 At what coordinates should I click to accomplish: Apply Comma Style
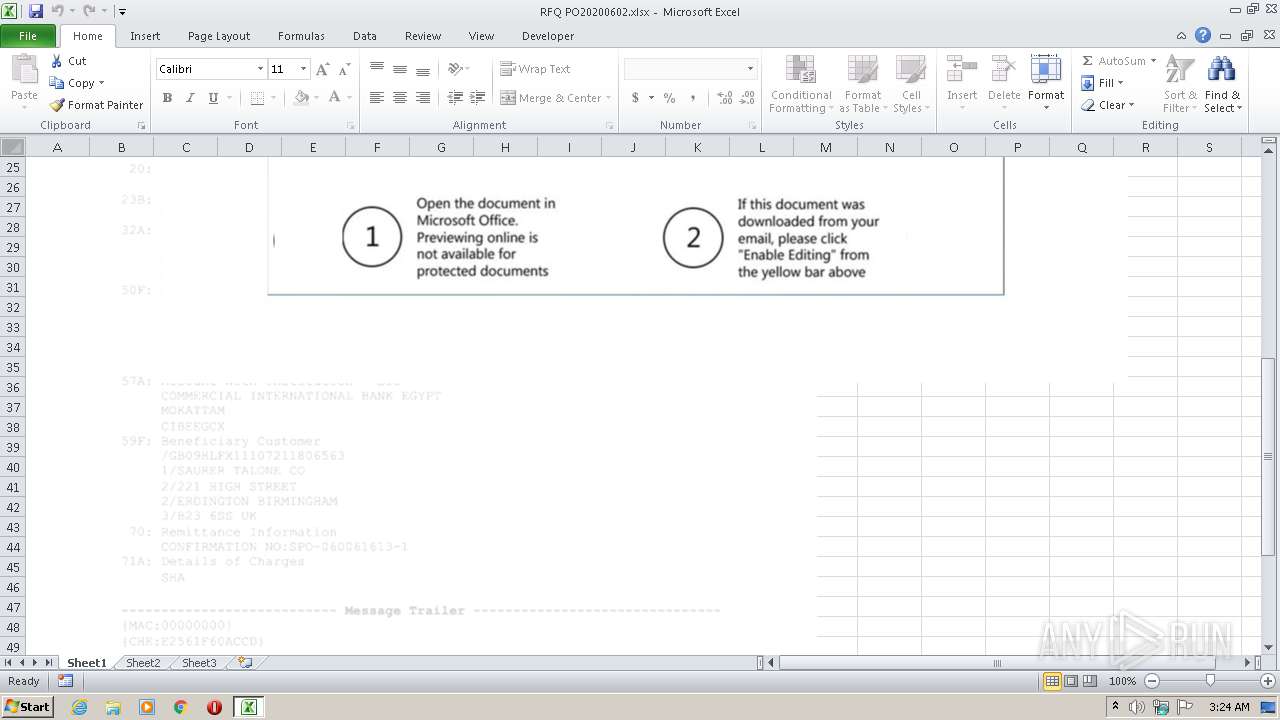point(692,98)
